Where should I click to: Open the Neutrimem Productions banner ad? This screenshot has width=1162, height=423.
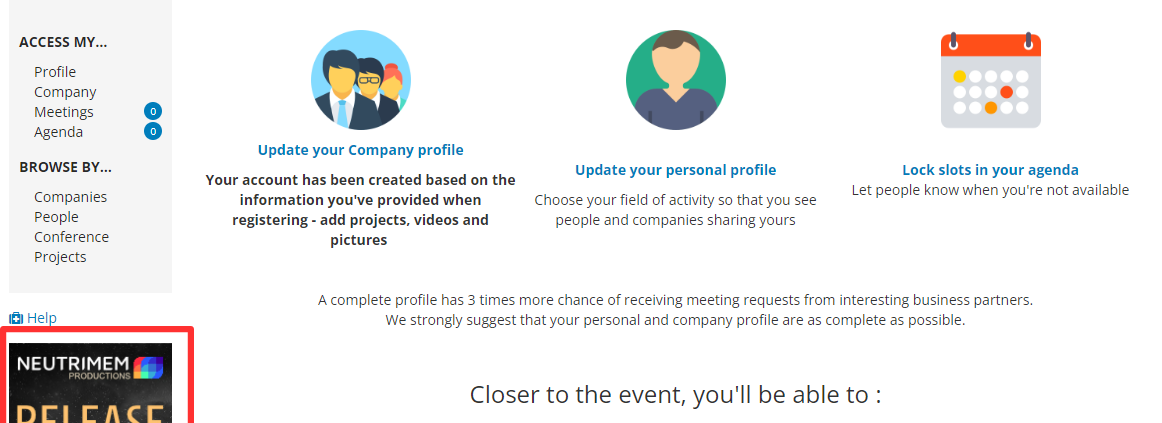coord(90,383)
